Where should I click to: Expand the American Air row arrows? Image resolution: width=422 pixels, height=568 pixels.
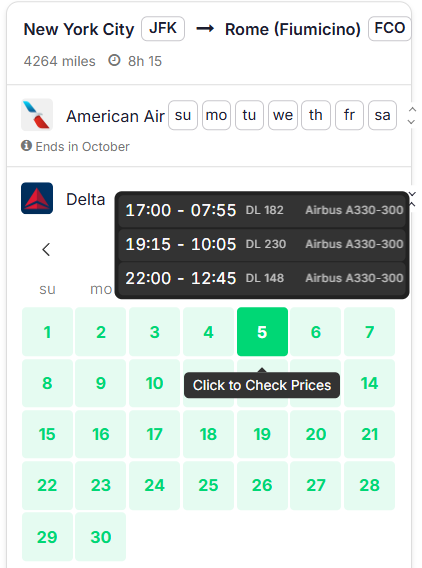(411, 115)
